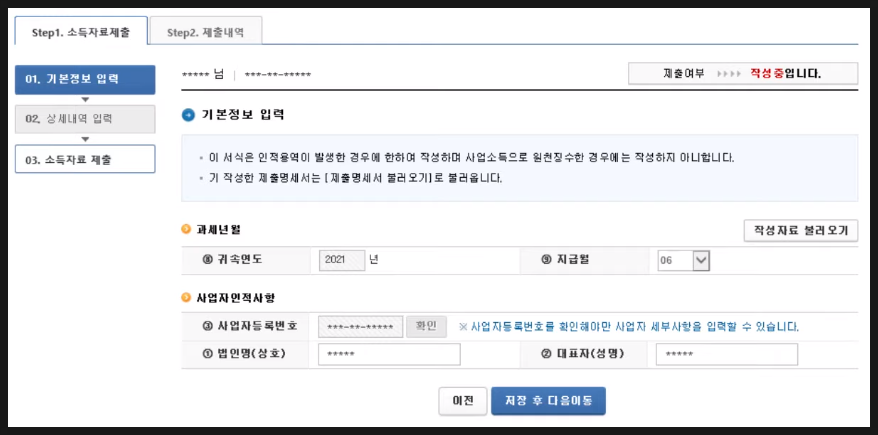
Task: Select sidebar step 03. 소득자료 제출
Action: pos(85,159)
